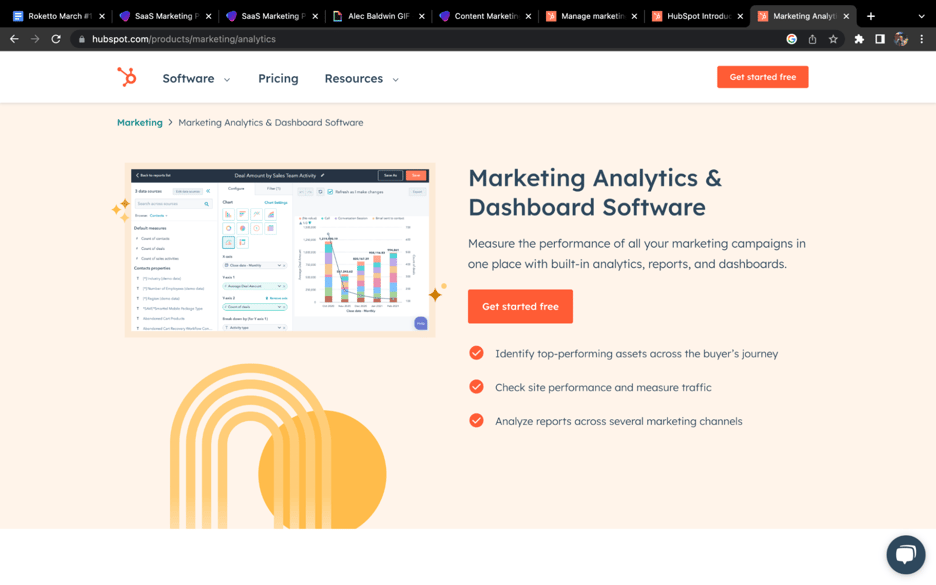
Task: Click the pencil edit icon beside report title
Action: click(x=322, y=175)
